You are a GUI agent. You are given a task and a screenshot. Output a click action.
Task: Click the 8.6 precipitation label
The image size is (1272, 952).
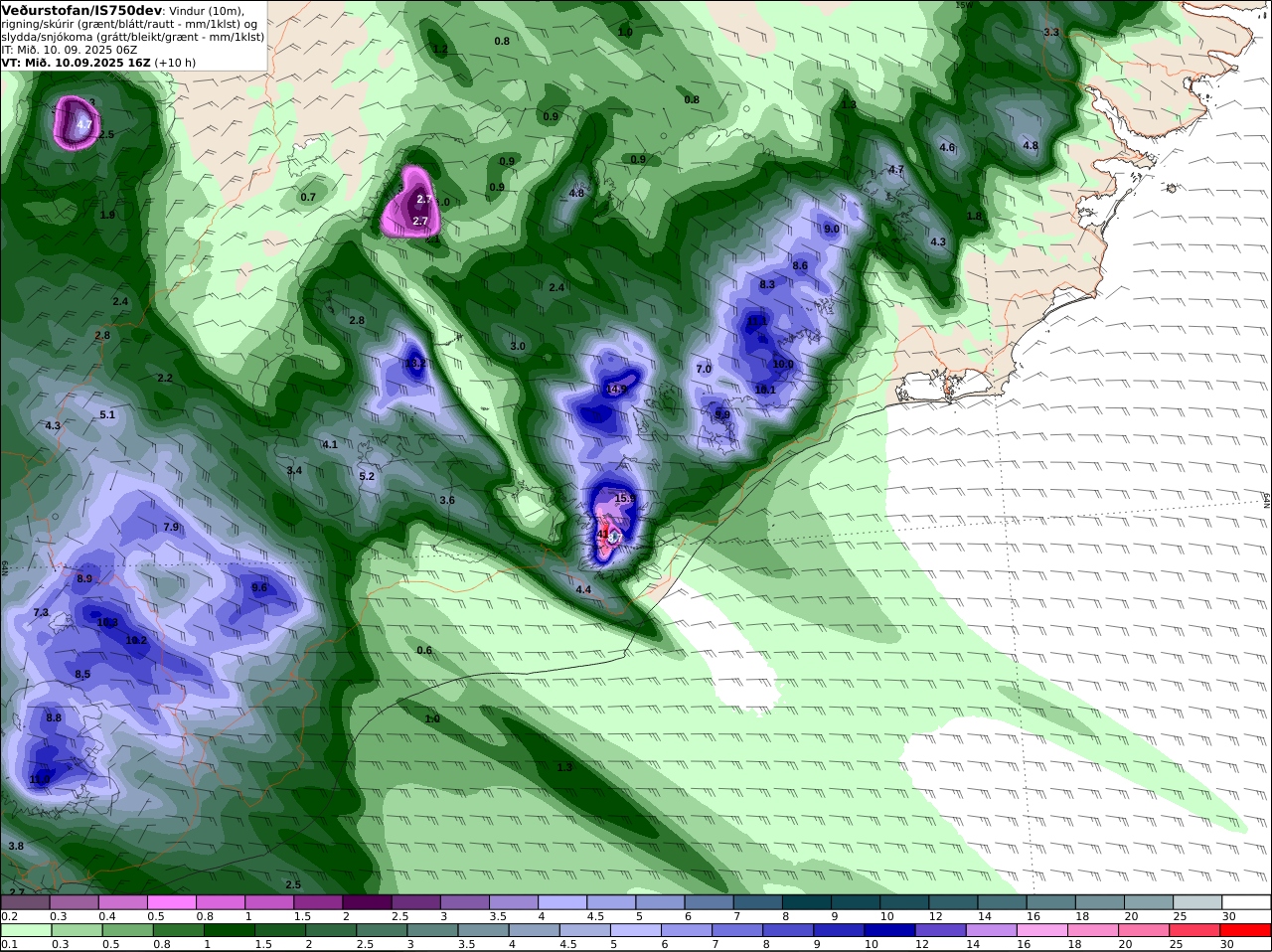800,265
